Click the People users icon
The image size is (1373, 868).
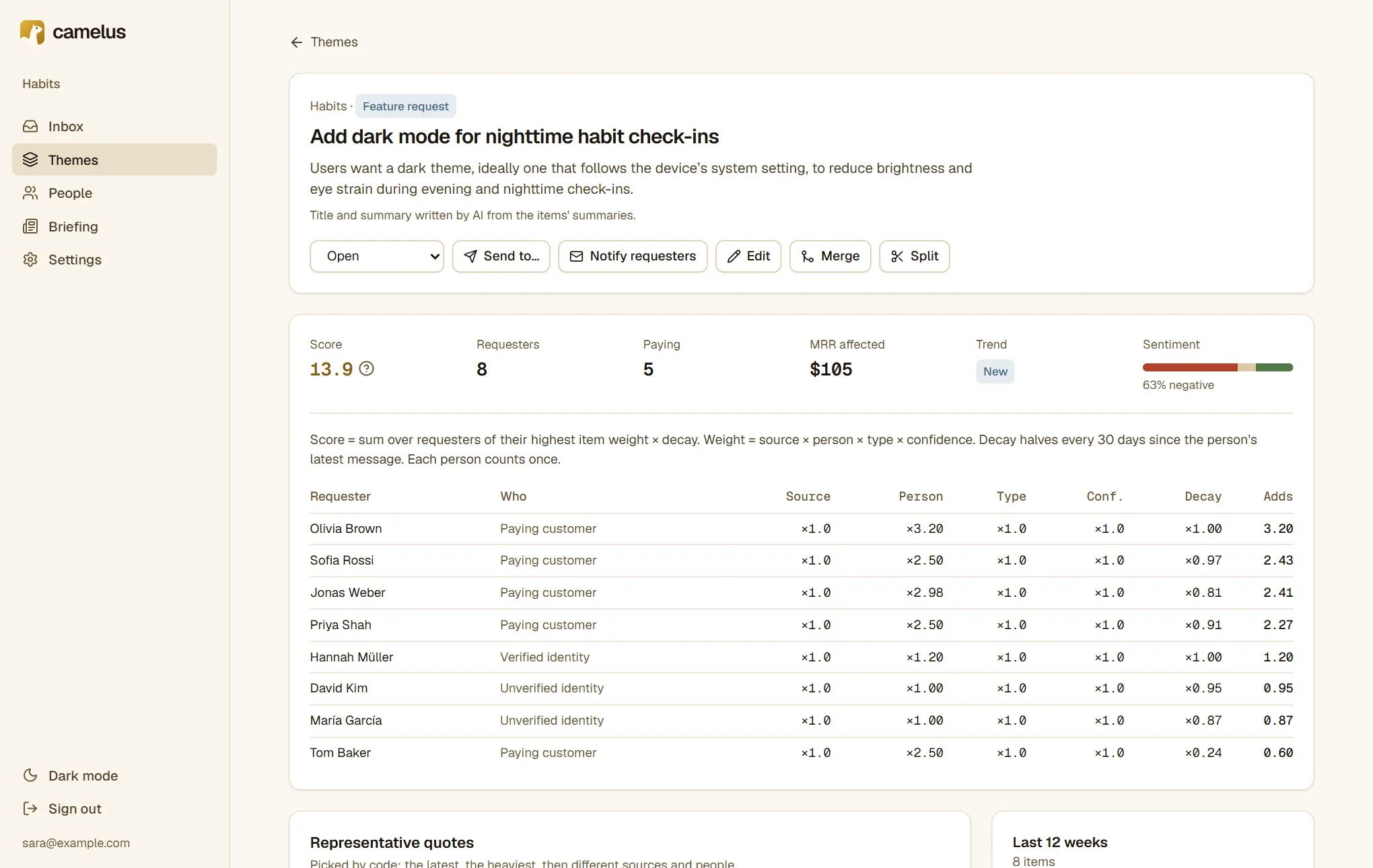(30, 193)
